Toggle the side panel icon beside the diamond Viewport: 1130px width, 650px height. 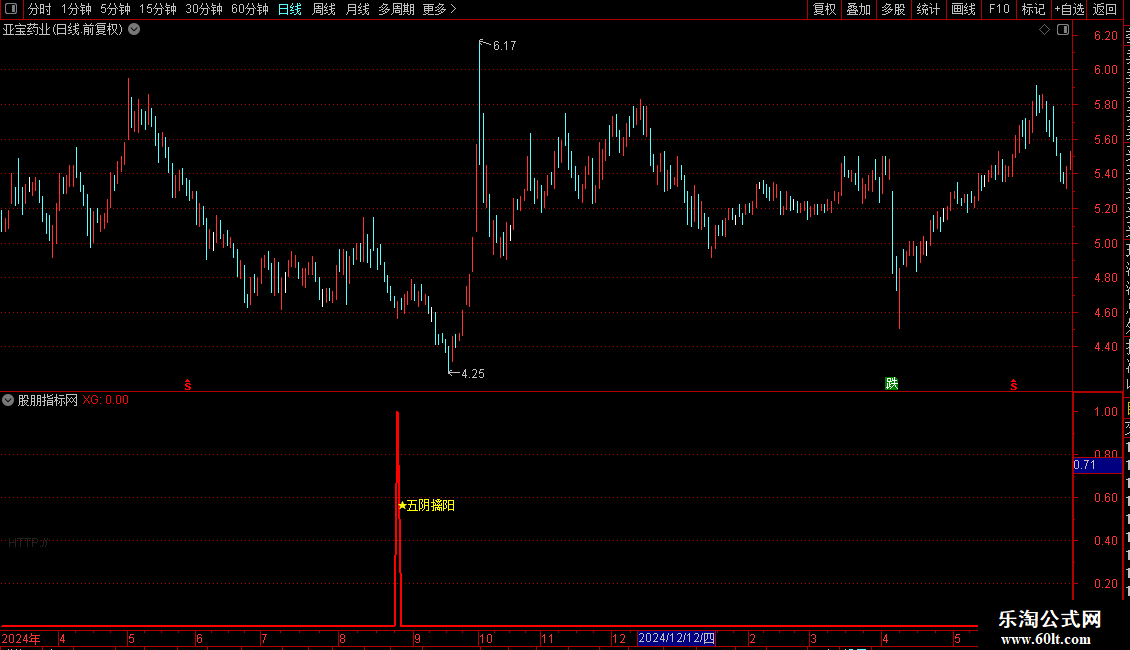[1063, 30]
